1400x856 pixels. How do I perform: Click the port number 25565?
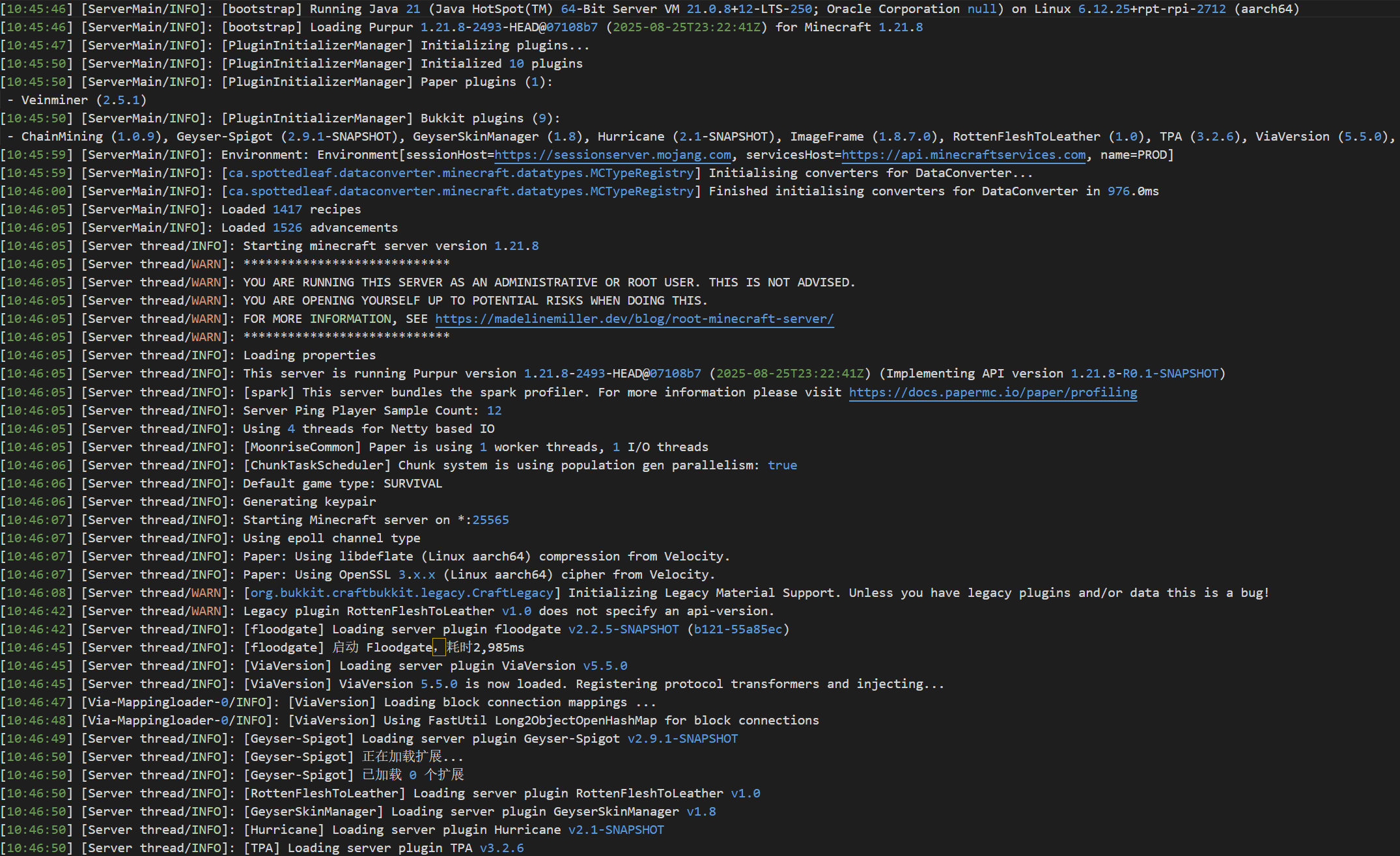click(490, 520)
